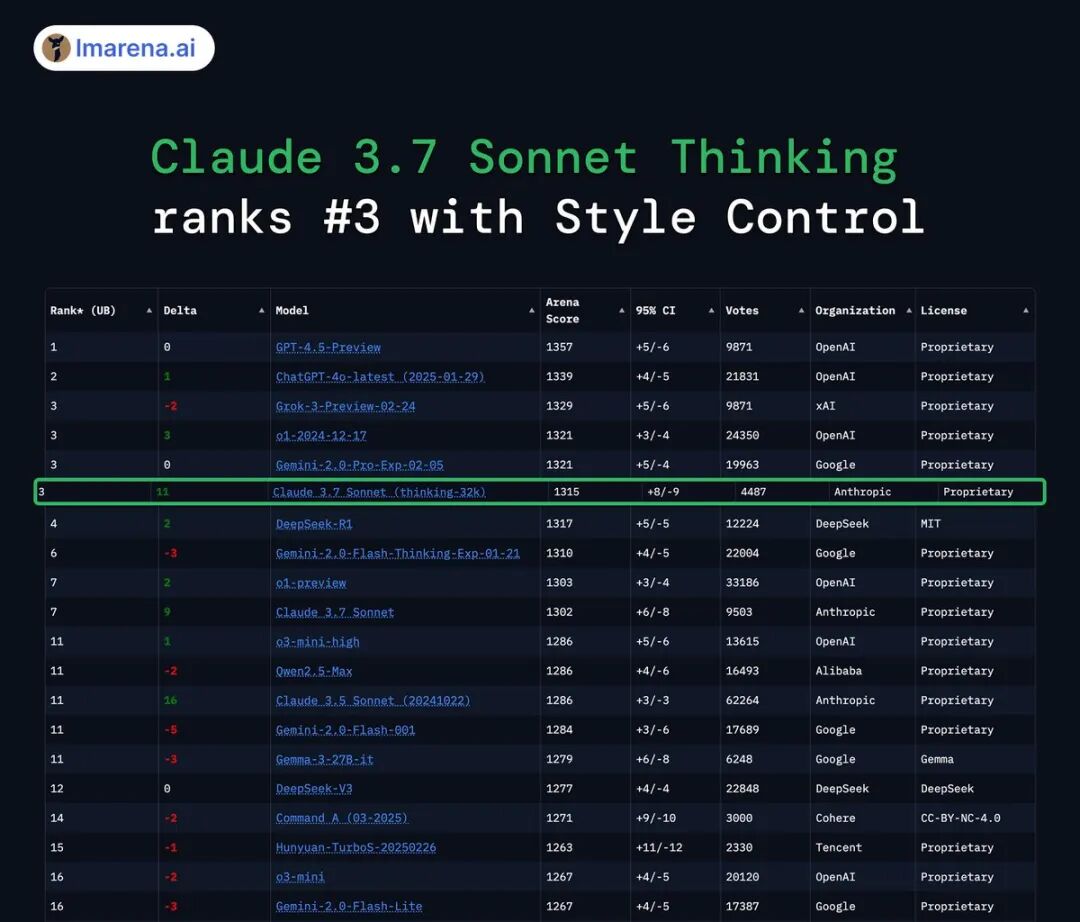Open ChatGPT-4o-latest (2025-01-29) link
The image size is (1080, 922).
point(380,377)
